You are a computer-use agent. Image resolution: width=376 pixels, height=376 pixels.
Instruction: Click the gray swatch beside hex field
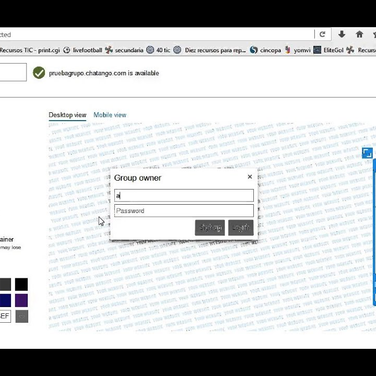tap(21, 316)
